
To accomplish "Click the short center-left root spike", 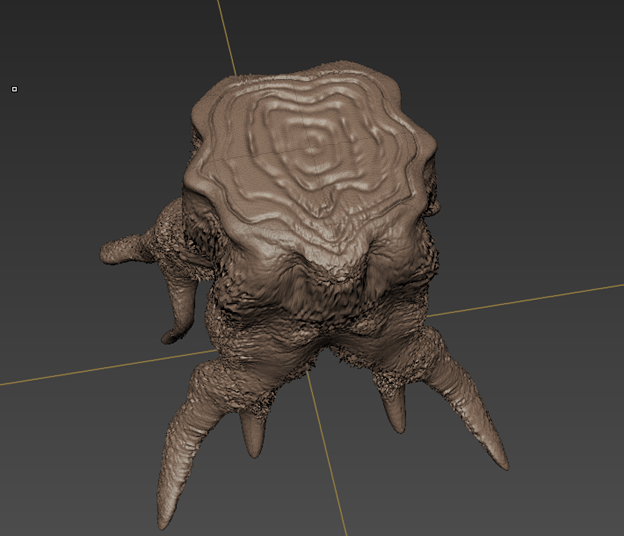I will [254, 435].
